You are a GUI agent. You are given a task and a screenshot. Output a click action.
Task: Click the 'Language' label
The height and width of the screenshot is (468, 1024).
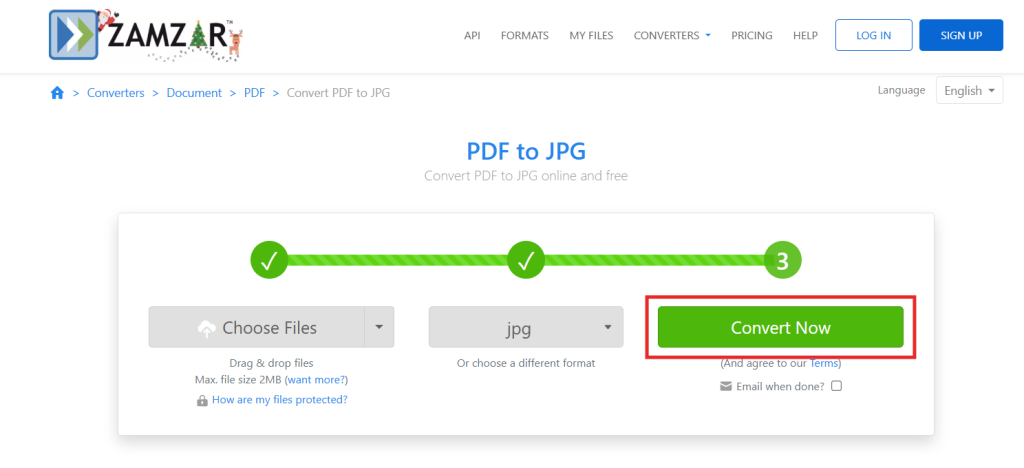click(x=901, y=90)
